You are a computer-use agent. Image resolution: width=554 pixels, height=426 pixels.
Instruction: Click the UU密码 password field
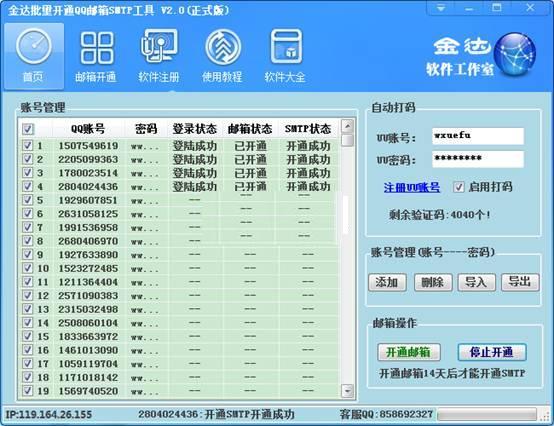tap(478, 159)
